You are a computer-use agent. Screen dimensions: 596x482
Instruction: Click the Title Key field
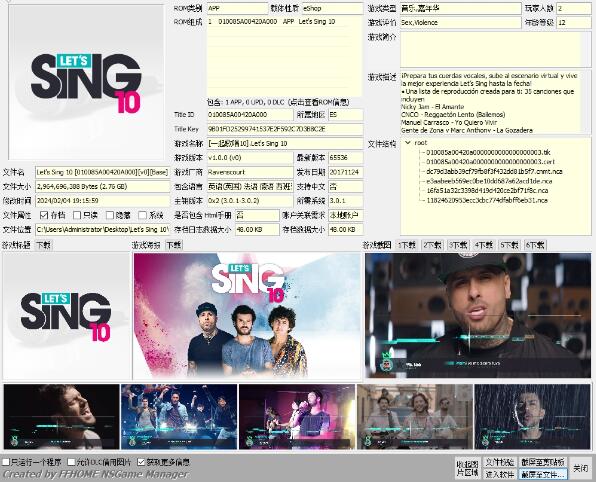(x=285, y=129)
